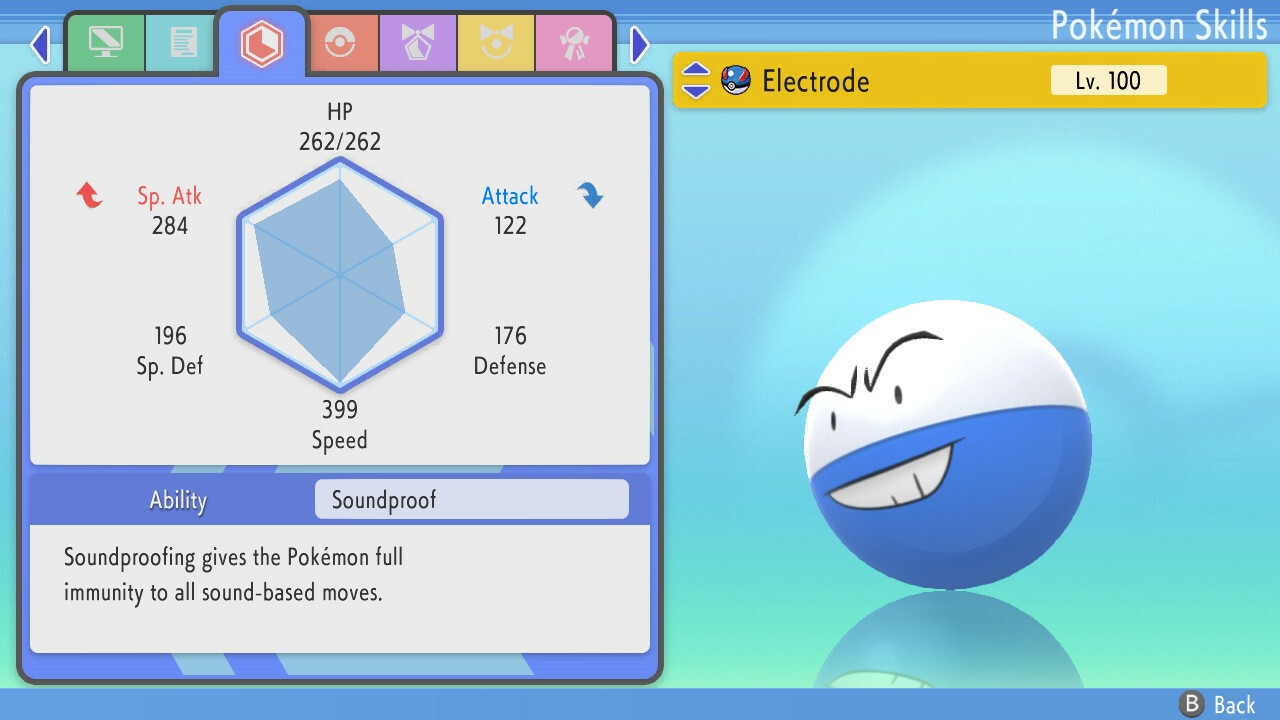Screen dimensions: 1280x720
Task: Select the Attack stat label
Action: click(x=510, y=196)
